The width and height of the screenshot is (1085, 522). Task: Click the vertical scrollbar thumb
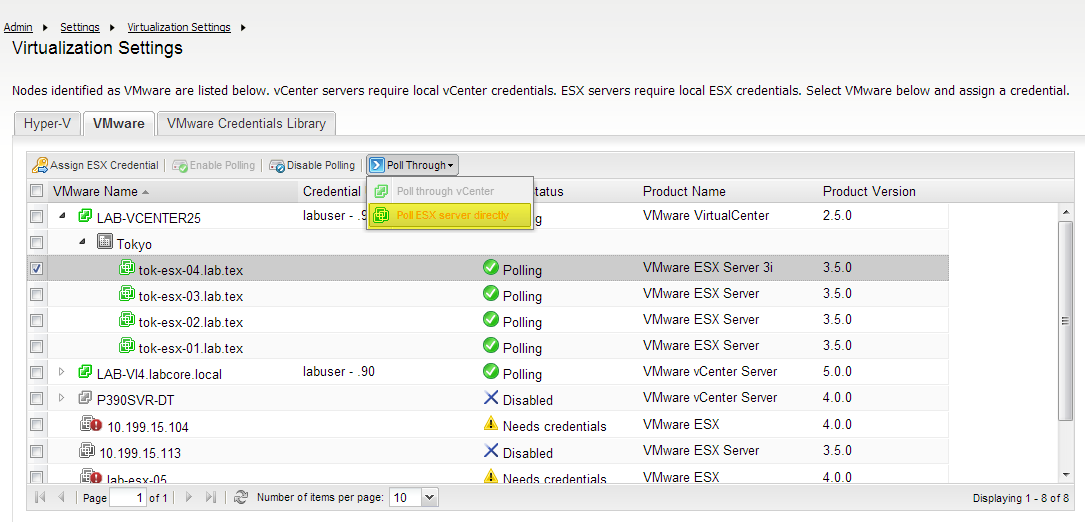point(1065,321)
